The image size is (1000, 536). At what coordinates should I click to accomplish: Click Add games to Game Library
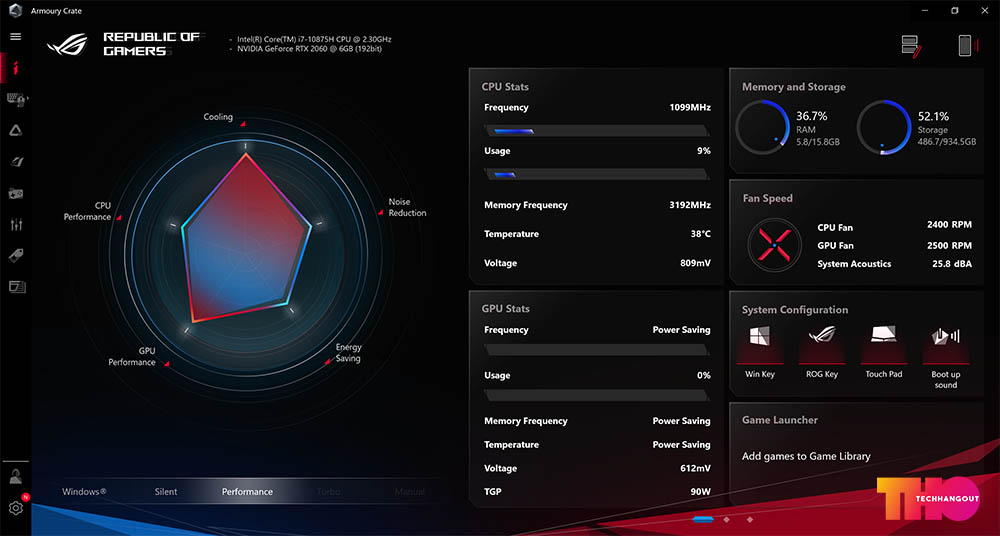[x=806, y=456]
